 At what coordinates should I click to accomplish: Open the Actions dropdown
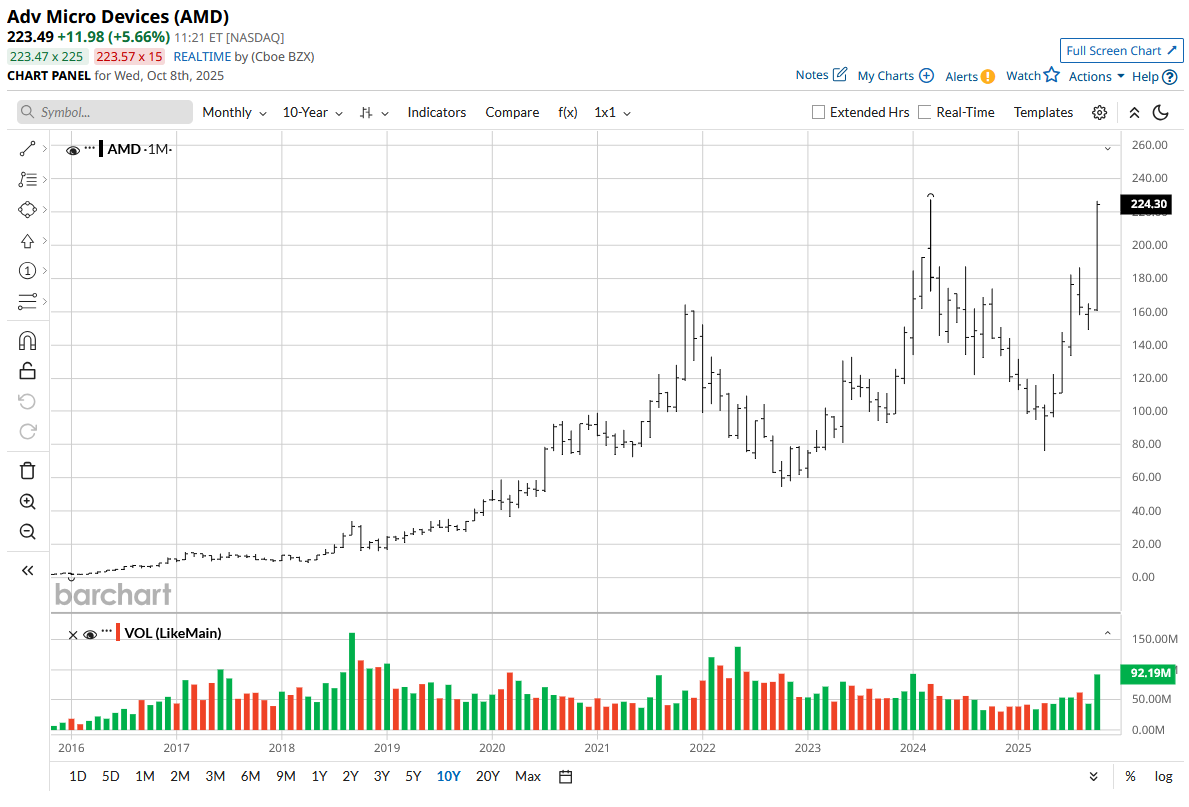pos(1096,77)
